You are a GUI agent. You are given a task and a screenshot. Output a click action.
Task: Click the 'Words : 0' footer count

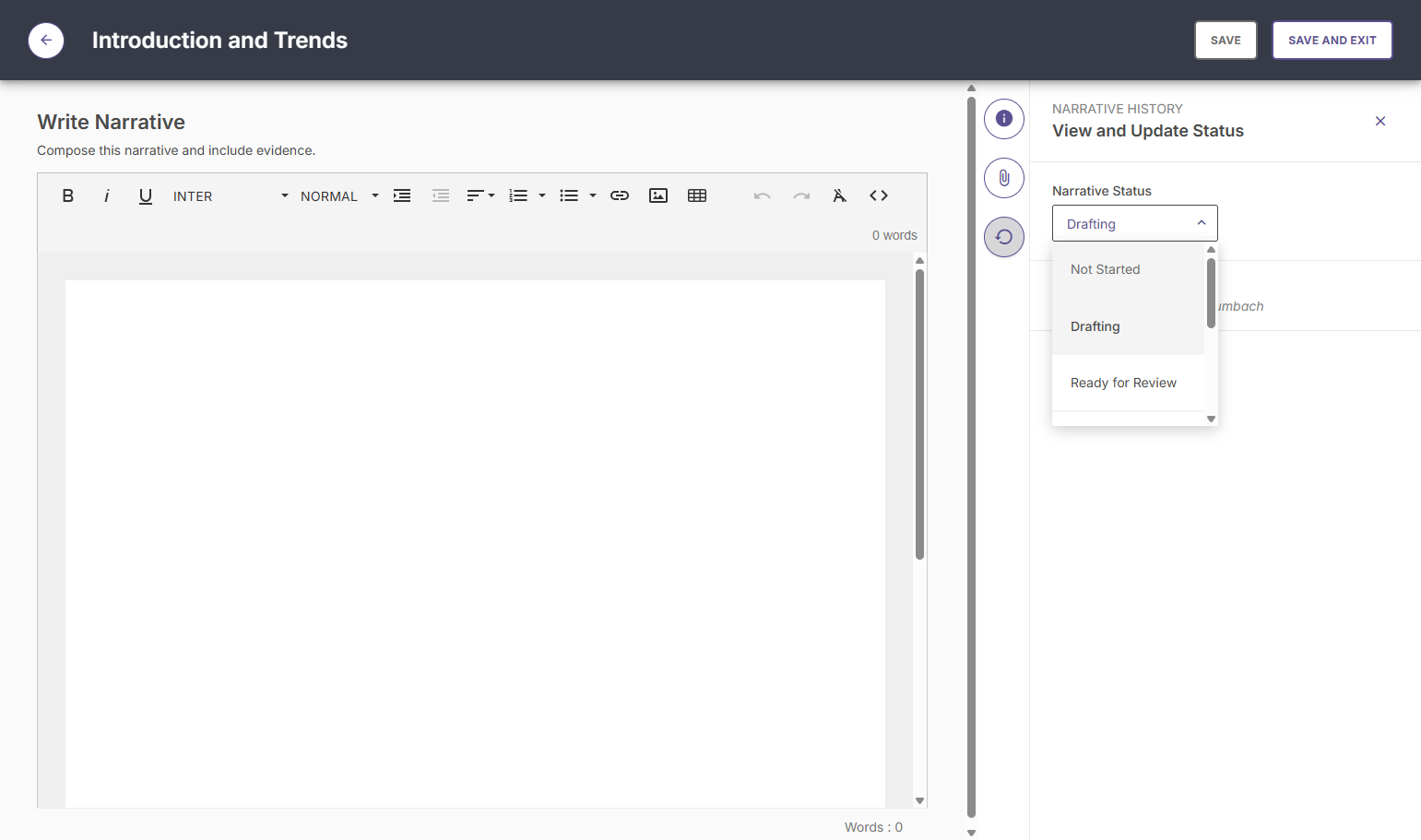pos(873,827)
